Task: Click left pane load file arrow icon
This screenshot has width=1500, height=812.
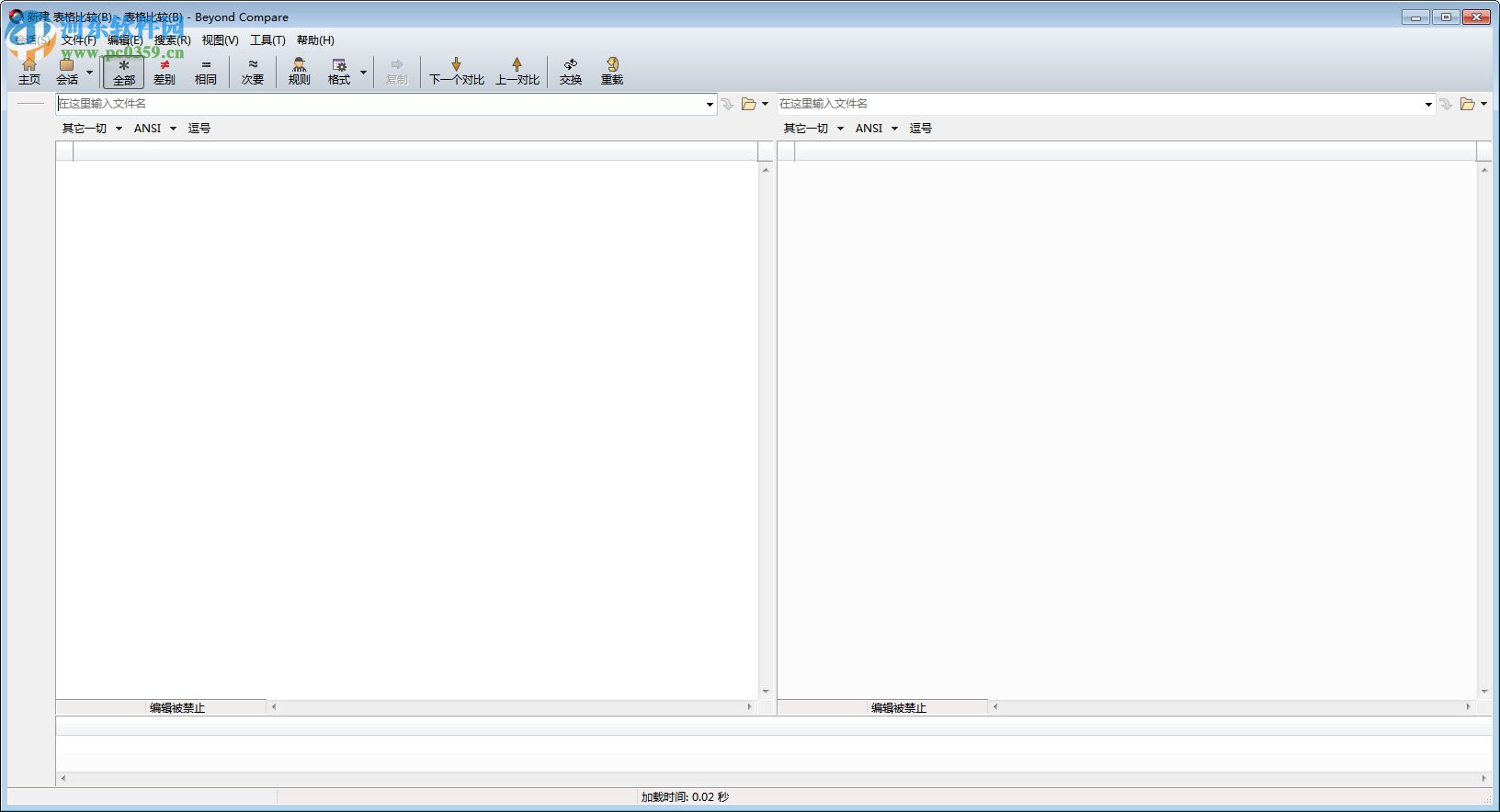Action: (727, 105)
